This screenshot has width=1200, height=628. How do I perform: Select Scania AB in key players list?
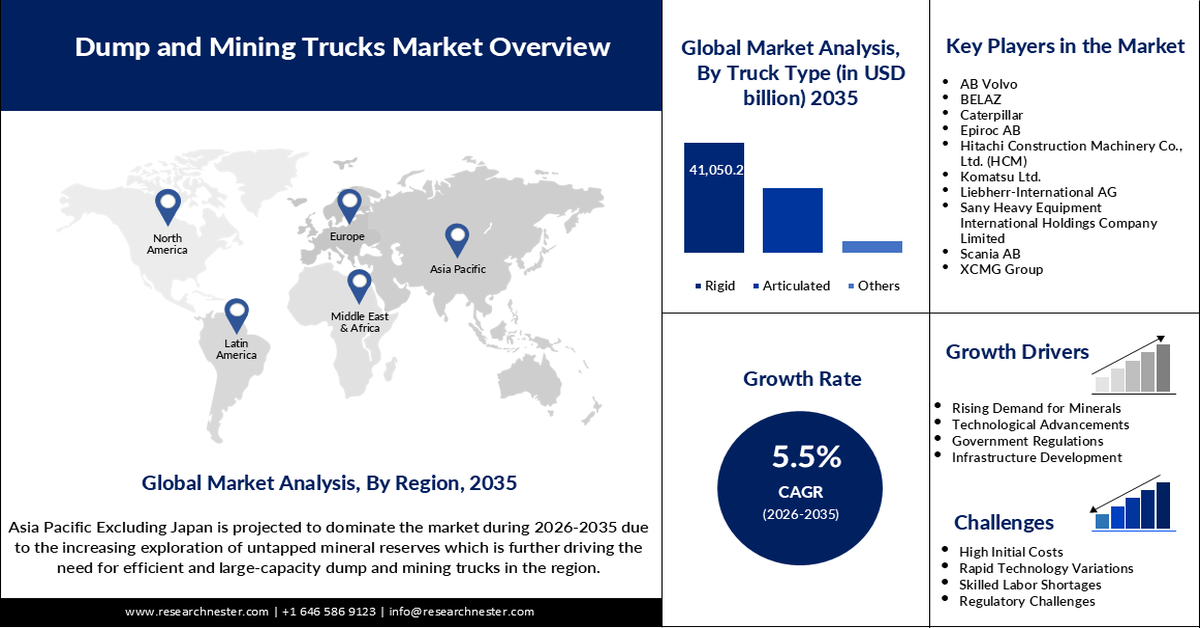point(990,254)
